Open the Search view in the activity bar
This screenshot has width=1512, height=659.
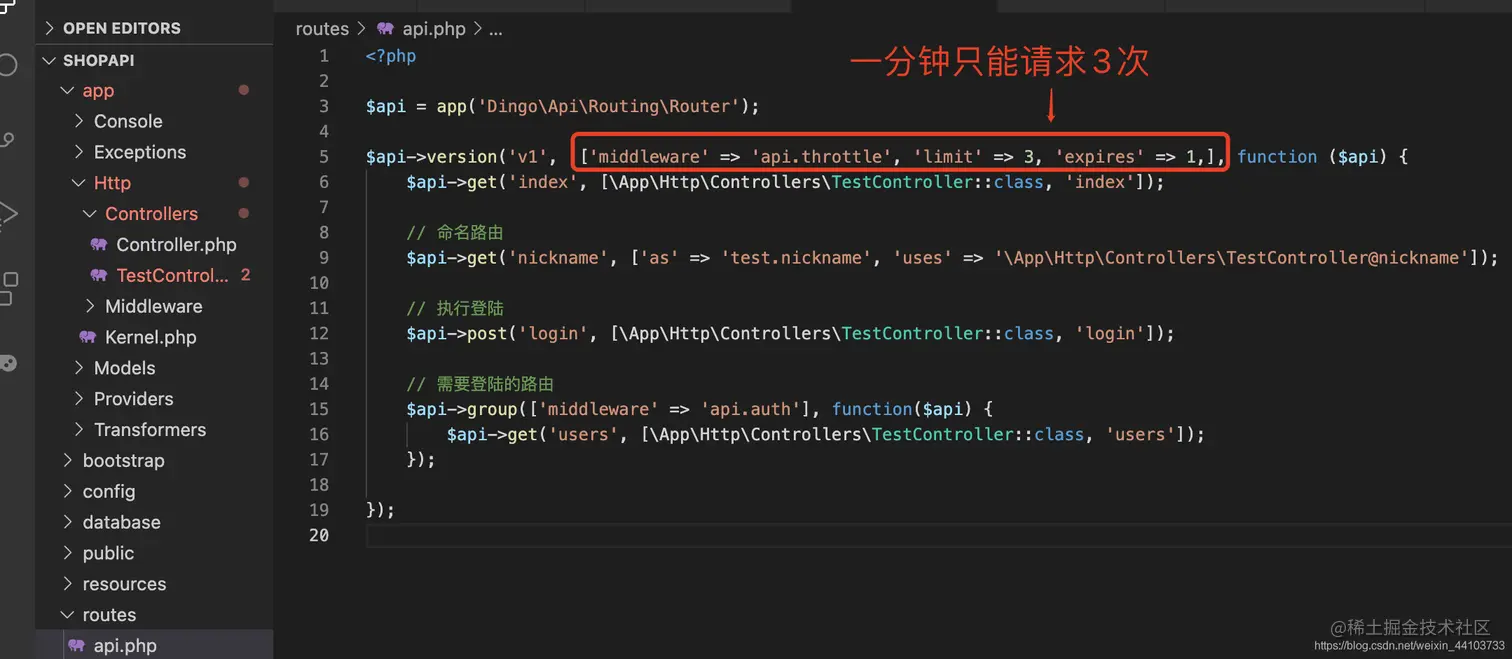tap(8, 62)
